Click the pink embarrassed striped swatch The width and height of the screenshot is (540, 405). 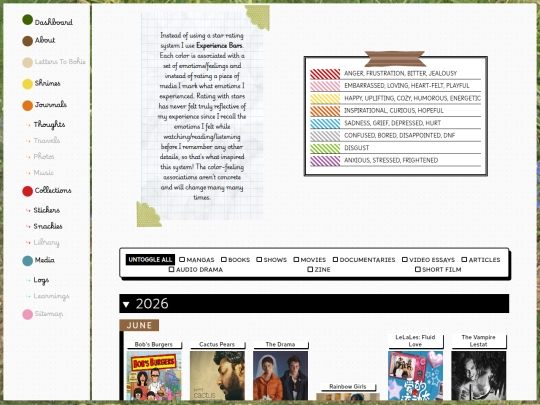(x=325, y=86)
